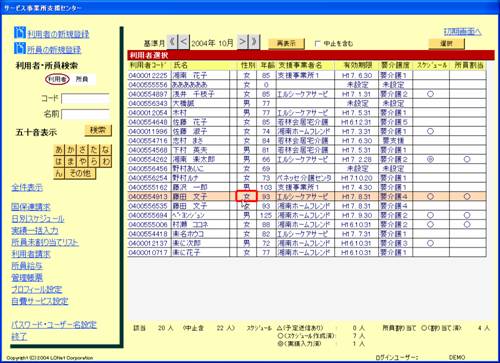Go to next month arrow
Screen dimensions: 500x363
[243, 42]
